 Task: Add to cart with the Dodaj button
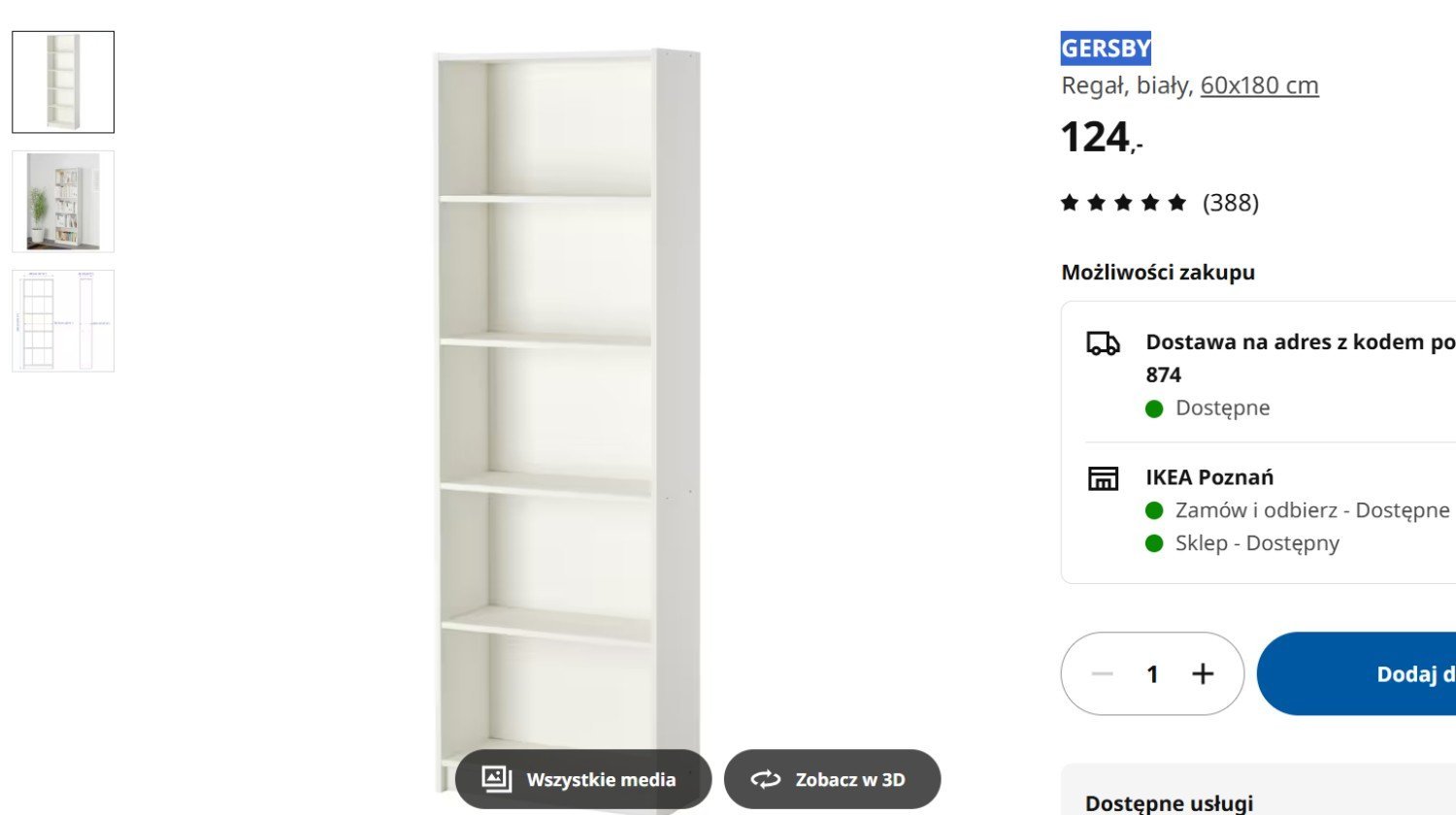(x=1357, y=673)
